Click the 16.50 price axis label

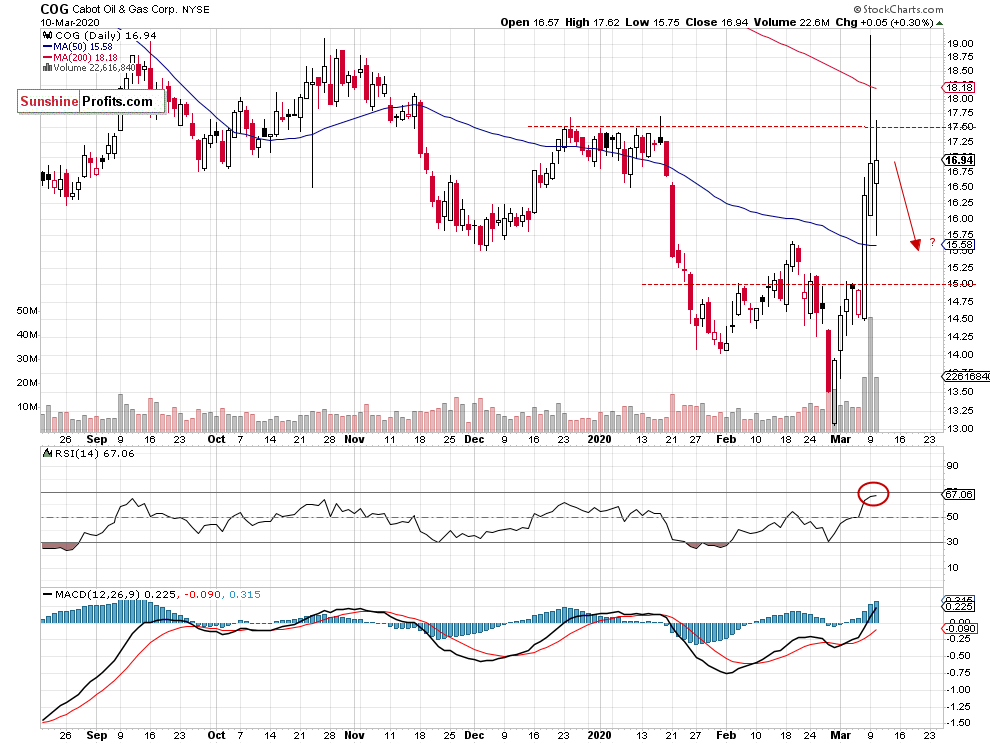(960, 187)
